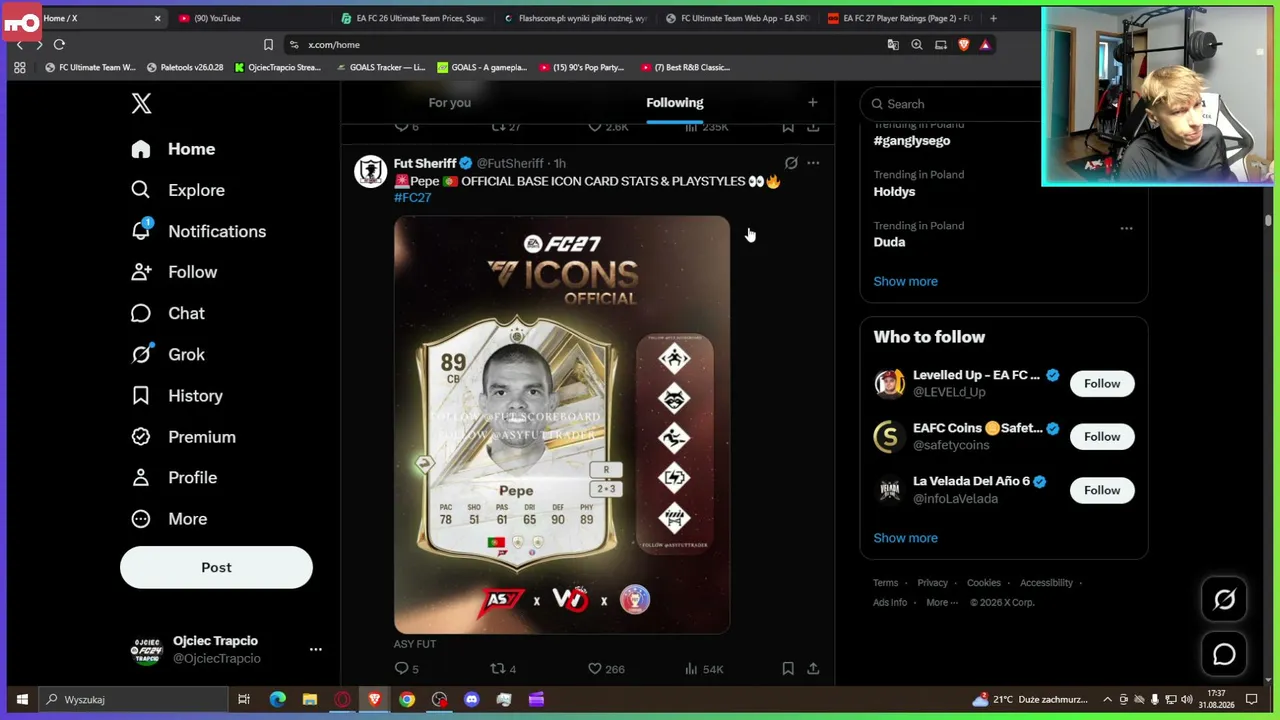Click the X logo in the sidebar
This screenshot has width=1280, height=720.
click(141, 103)
